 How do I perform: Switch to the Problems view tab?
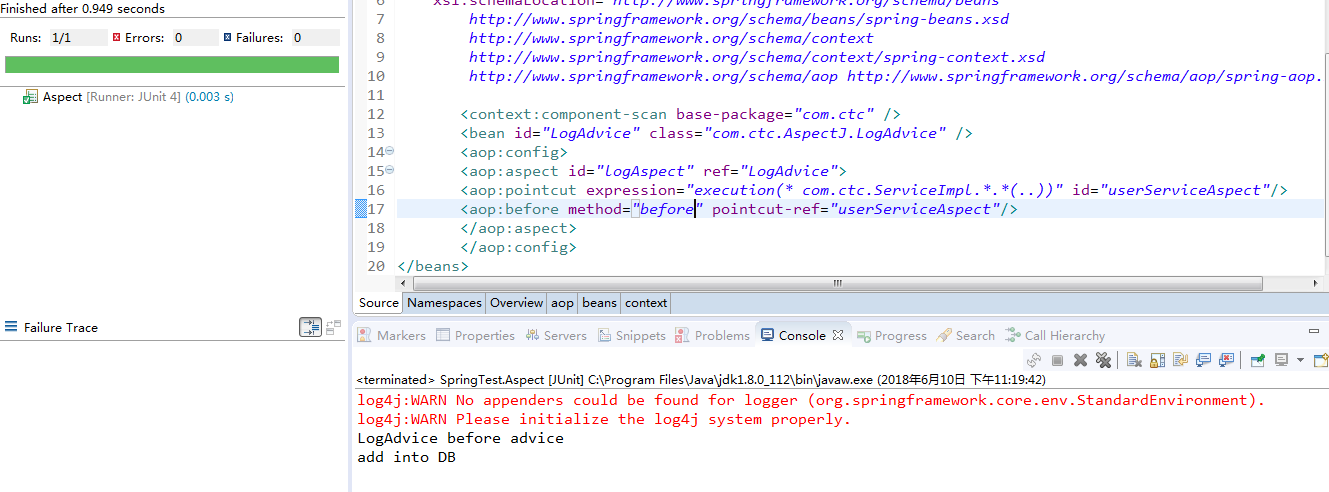coord(712,335)
